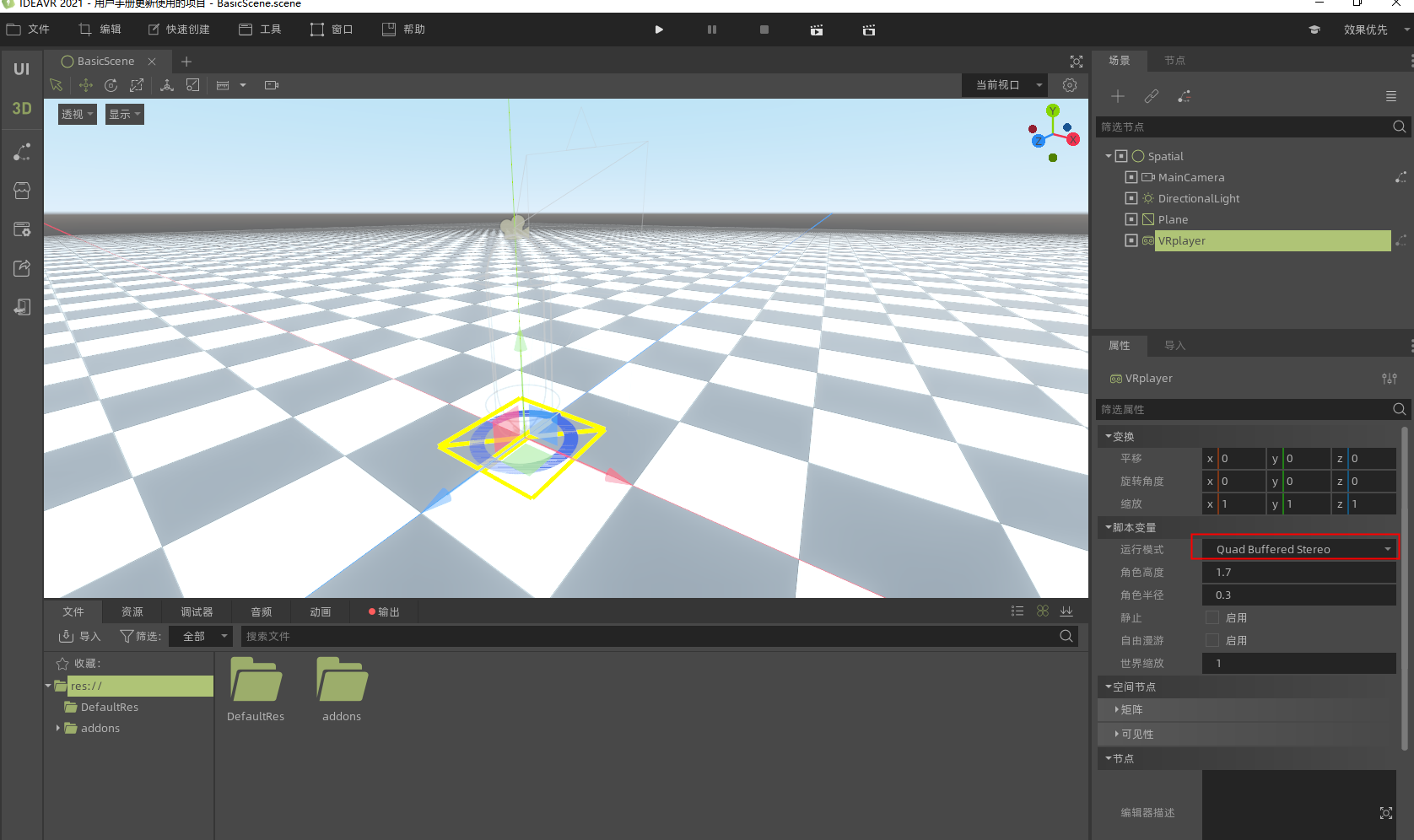
Task: Open the project settings sidebar icon
Action: pyautogui.click(x=22, y=229)
